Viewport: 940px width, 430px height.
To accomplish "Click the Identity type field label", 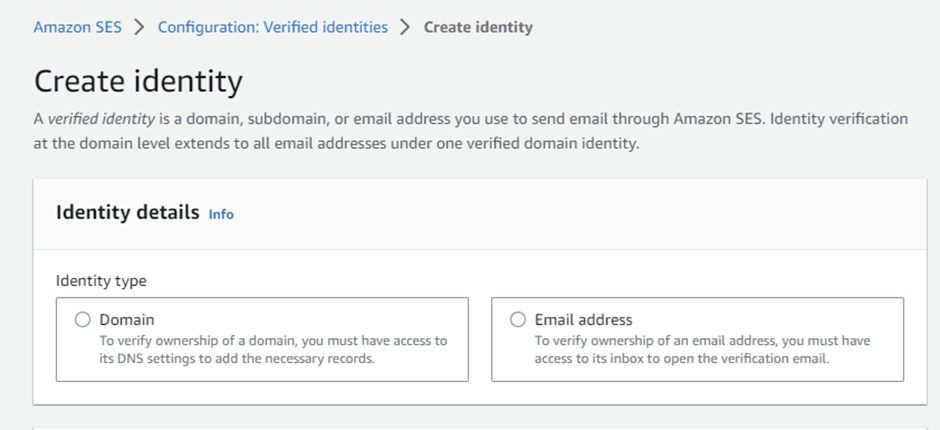I will click(101, 281).
